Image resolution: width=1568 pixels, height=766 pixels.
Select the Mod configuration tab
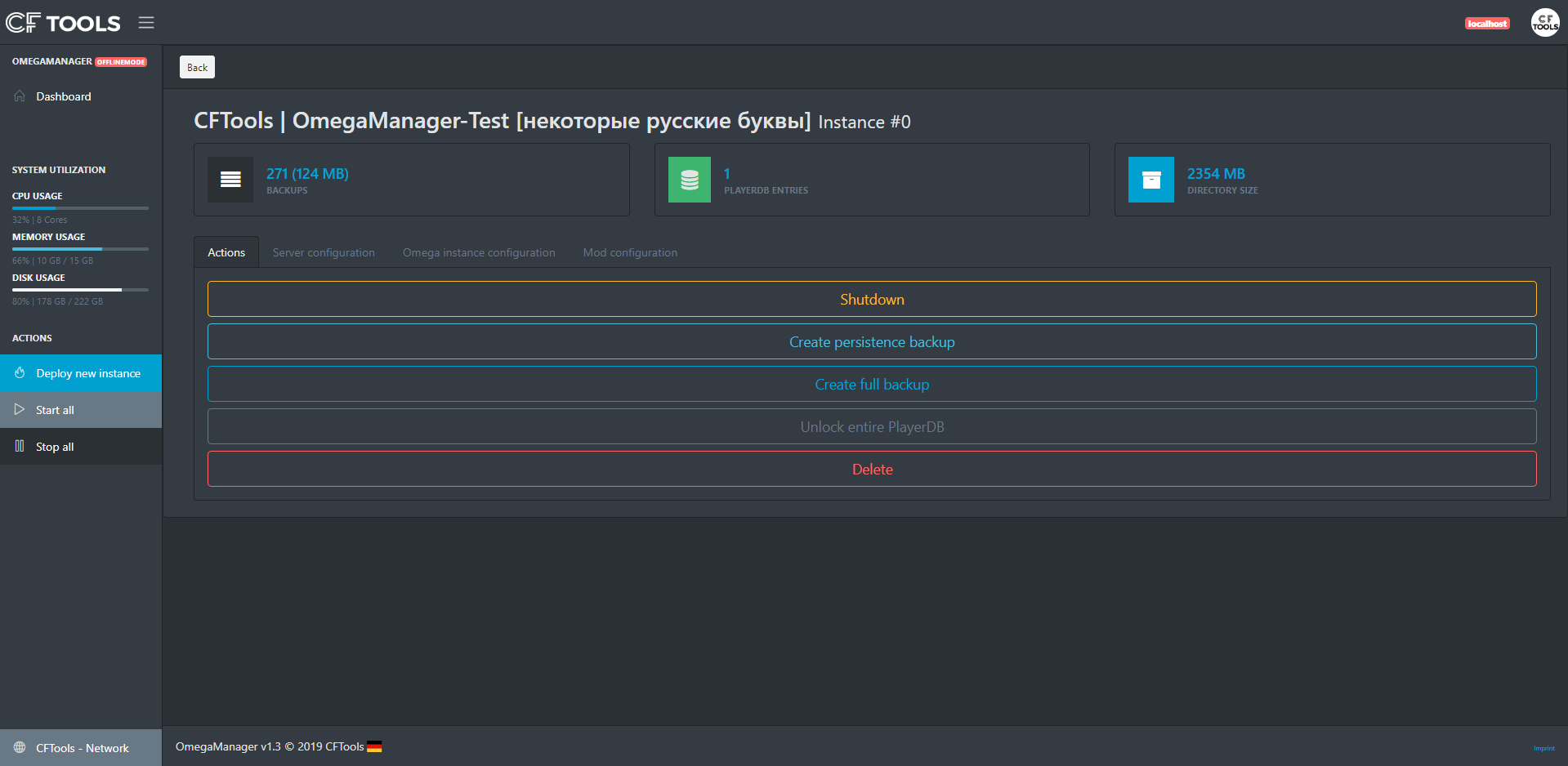630,253
